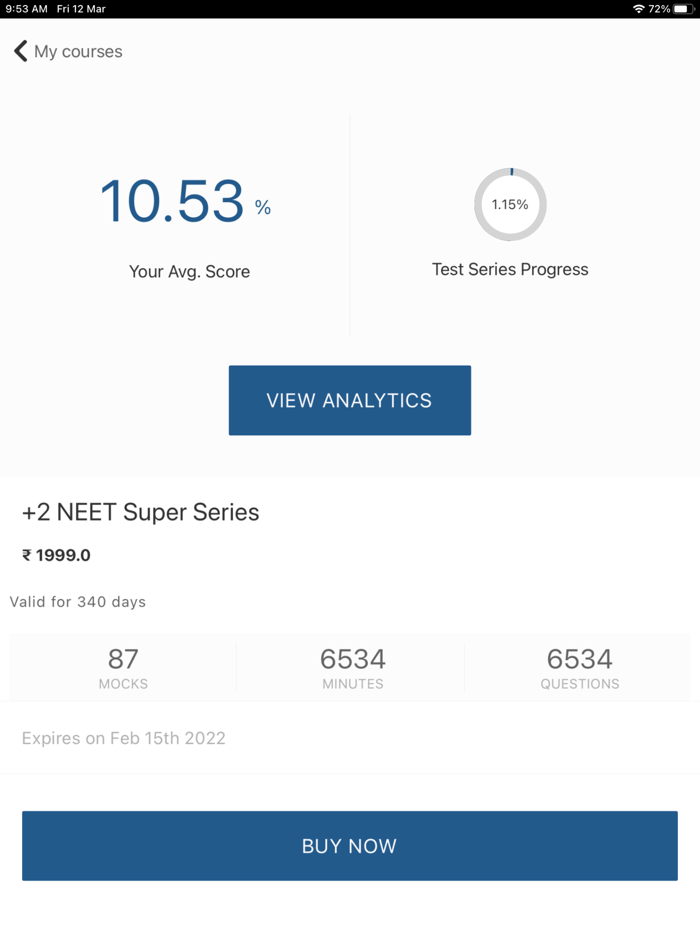This screenshot has height=934, width=700.
Task: Click the 72% battery percentage indicator
Action: [660, 9]
